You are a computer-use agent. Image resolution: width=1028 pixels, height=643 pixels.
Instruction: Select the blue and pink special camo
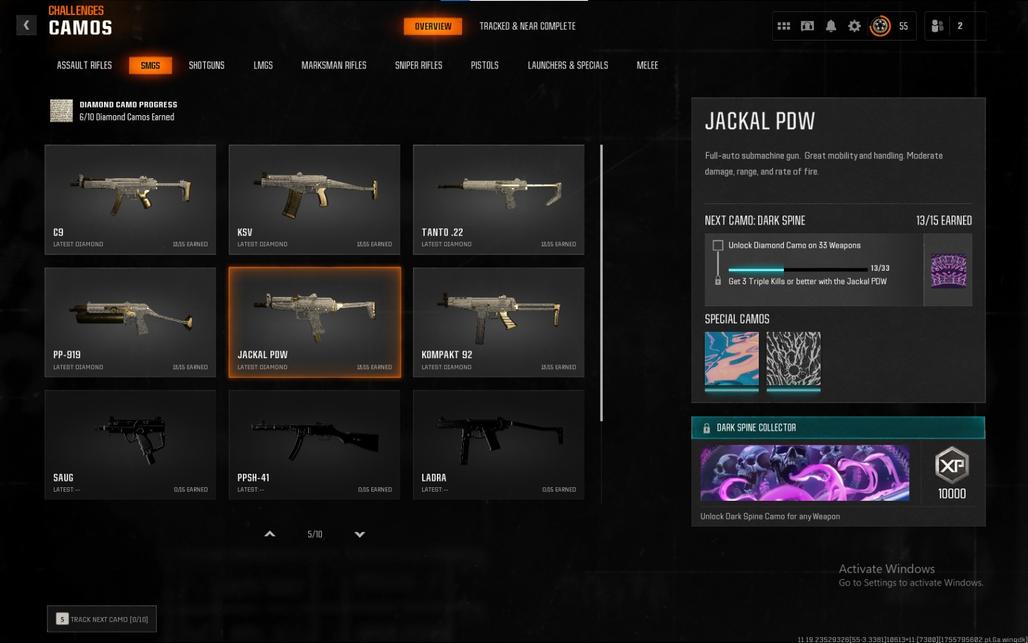pyautogui.click(x=732, y=360)
